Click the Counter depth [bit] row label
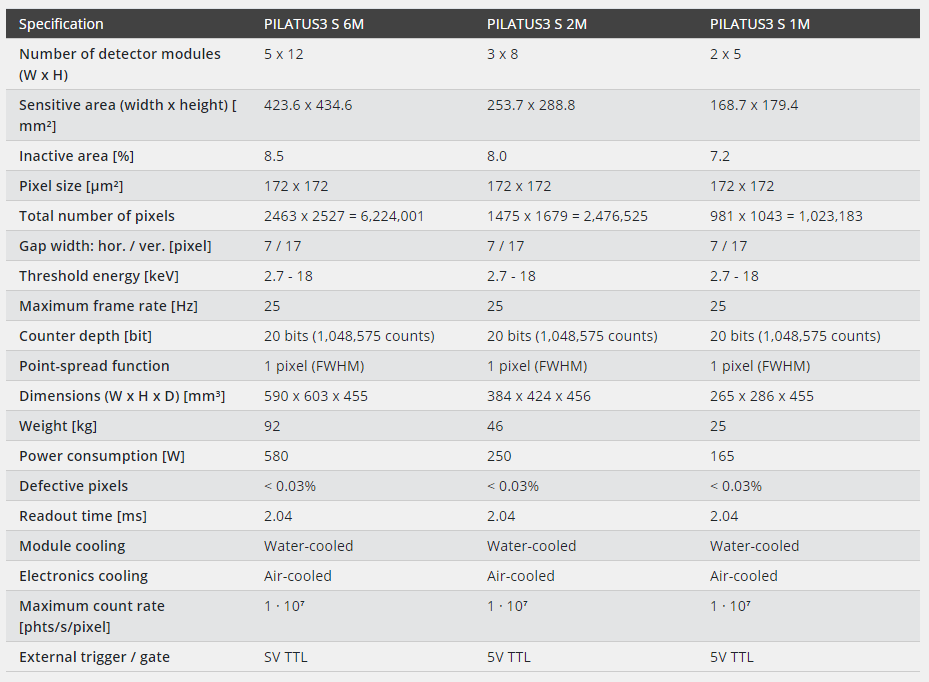The height and width of the screenshot is (682, 929). 85,337
